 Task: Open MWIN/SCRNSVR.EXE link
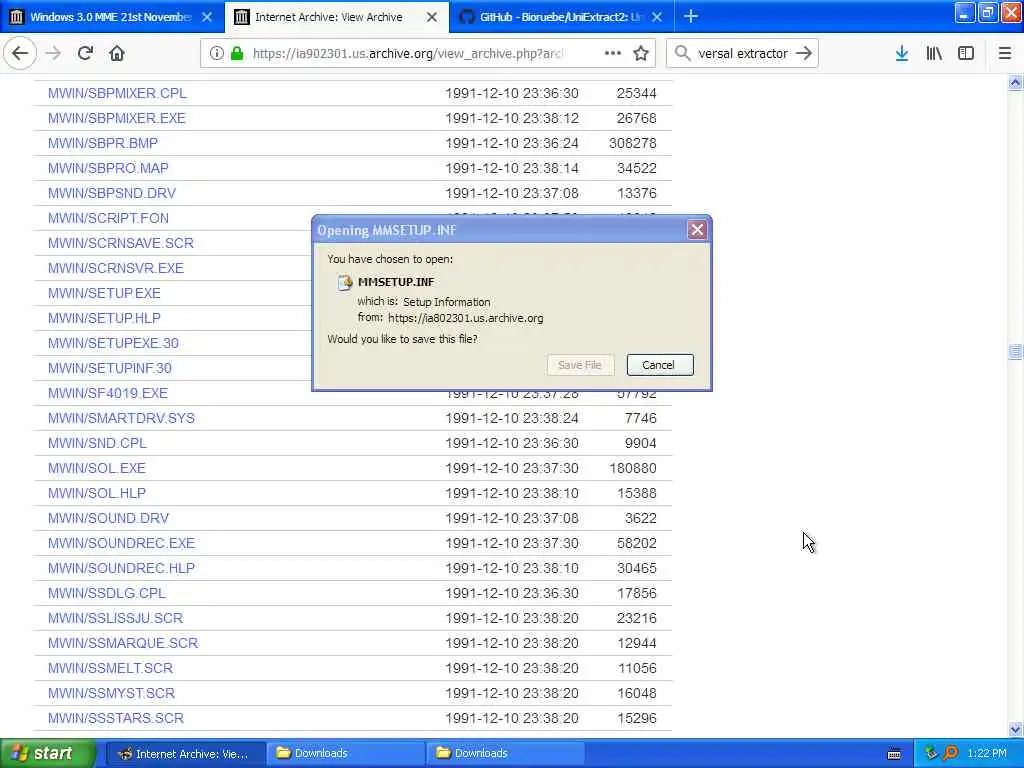point(116,268)
